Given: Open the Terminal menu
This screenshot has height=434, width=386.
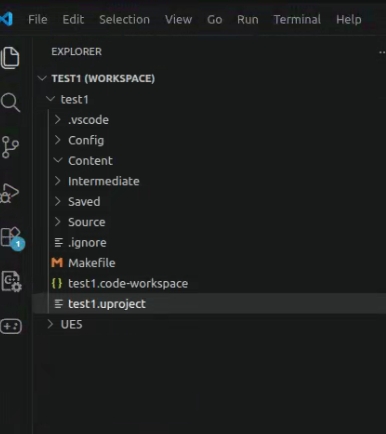Looking at the screenshot, I should [297, 19].
